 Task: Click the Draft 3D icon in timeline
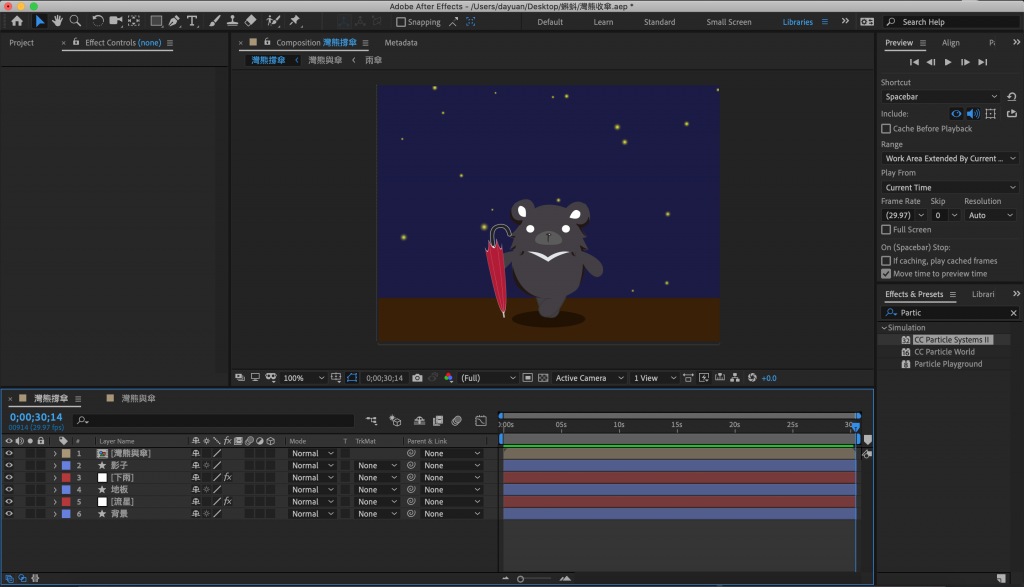click(x=395, y=421)
